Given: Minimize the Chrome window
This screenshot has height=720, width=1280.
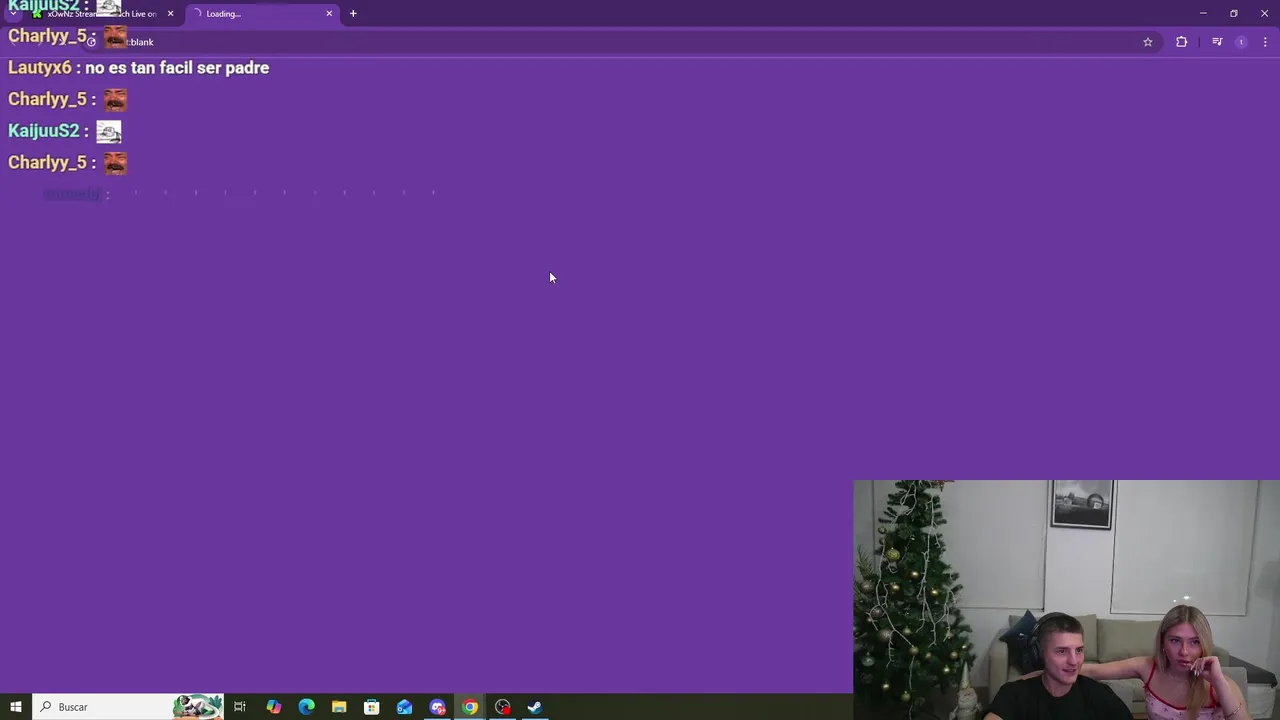Looking at the screenshot, I should click(x=1203, y=13).
